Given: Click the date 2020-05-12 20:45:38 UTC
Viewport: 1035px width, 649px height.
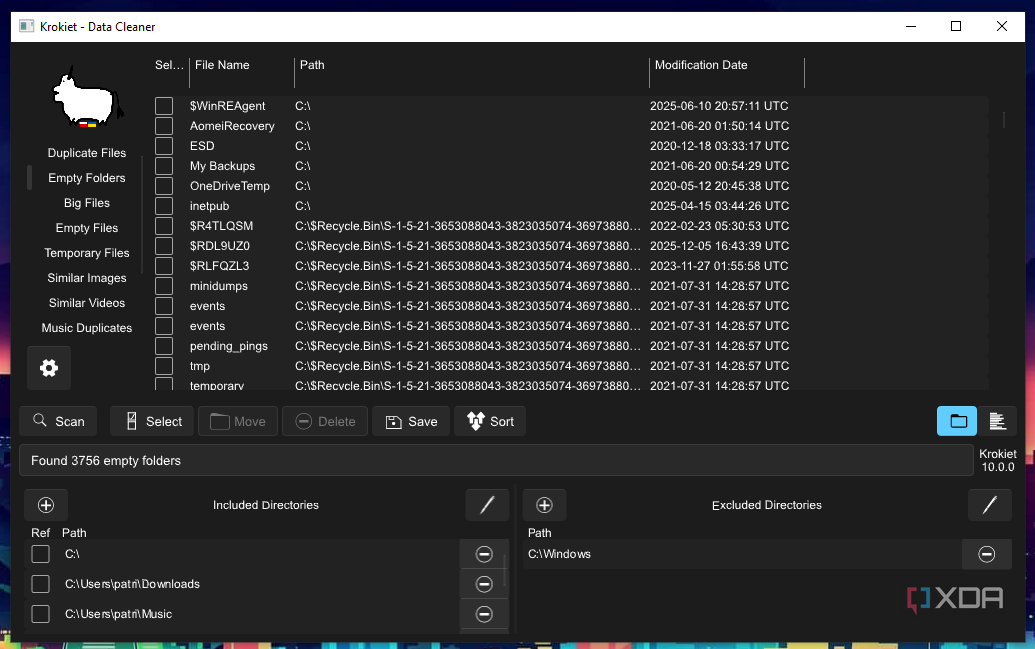Looking at the screenshot, I should click(719, 186).
